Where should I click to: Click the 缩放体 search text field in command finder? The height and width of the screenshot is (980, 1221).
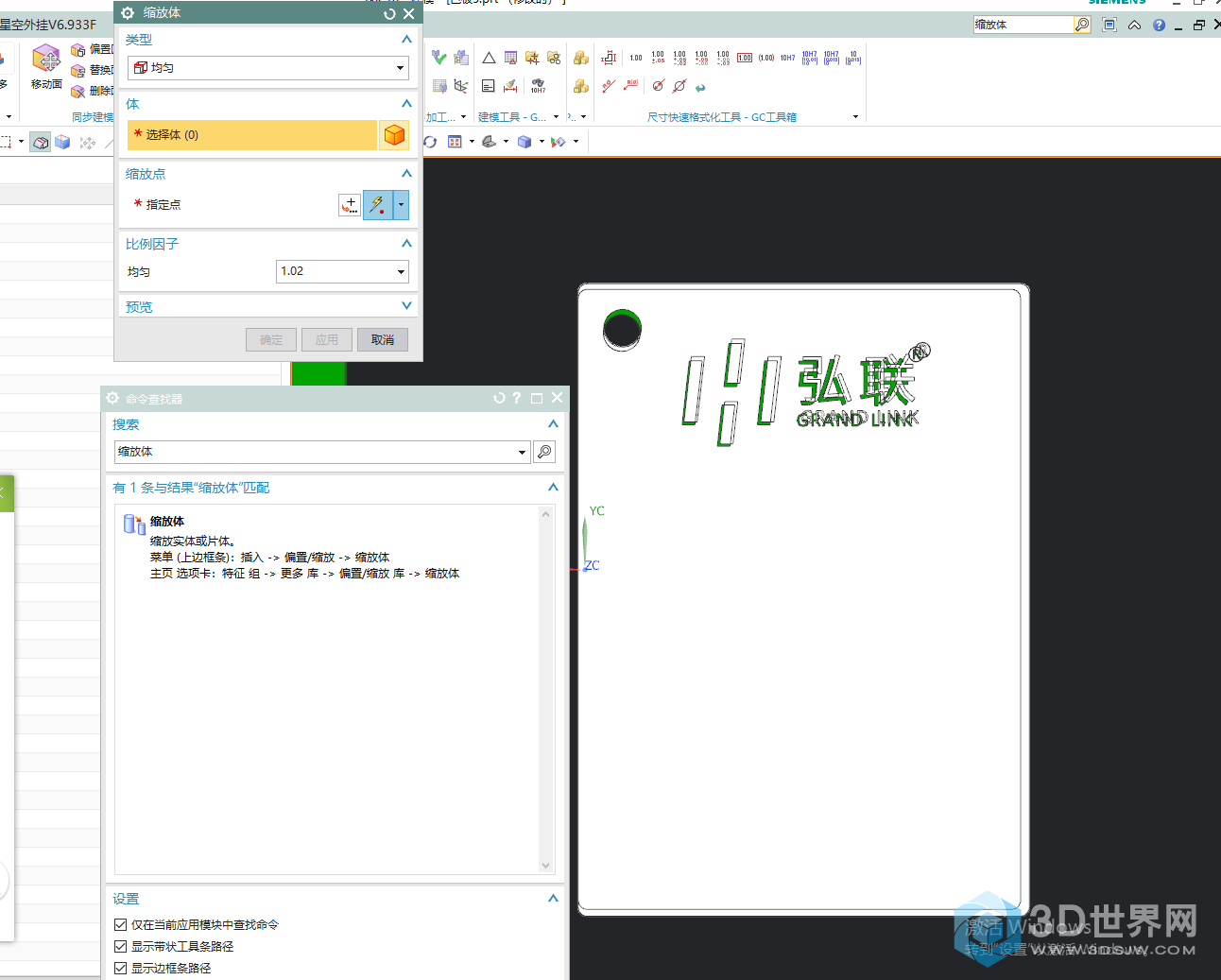point(315,453)
